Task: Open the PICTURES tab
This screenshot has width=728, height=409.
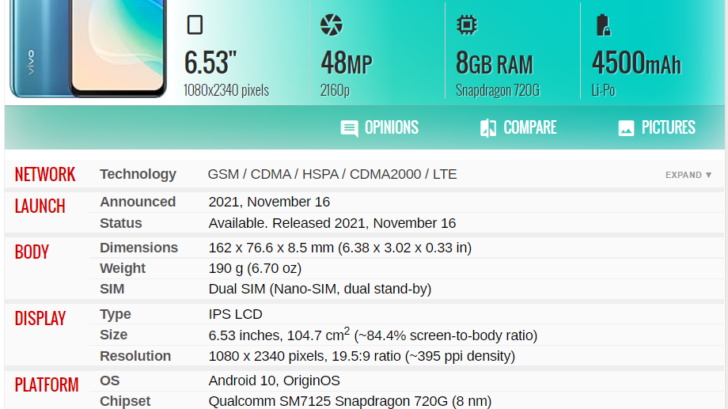Action: point(656,128)
